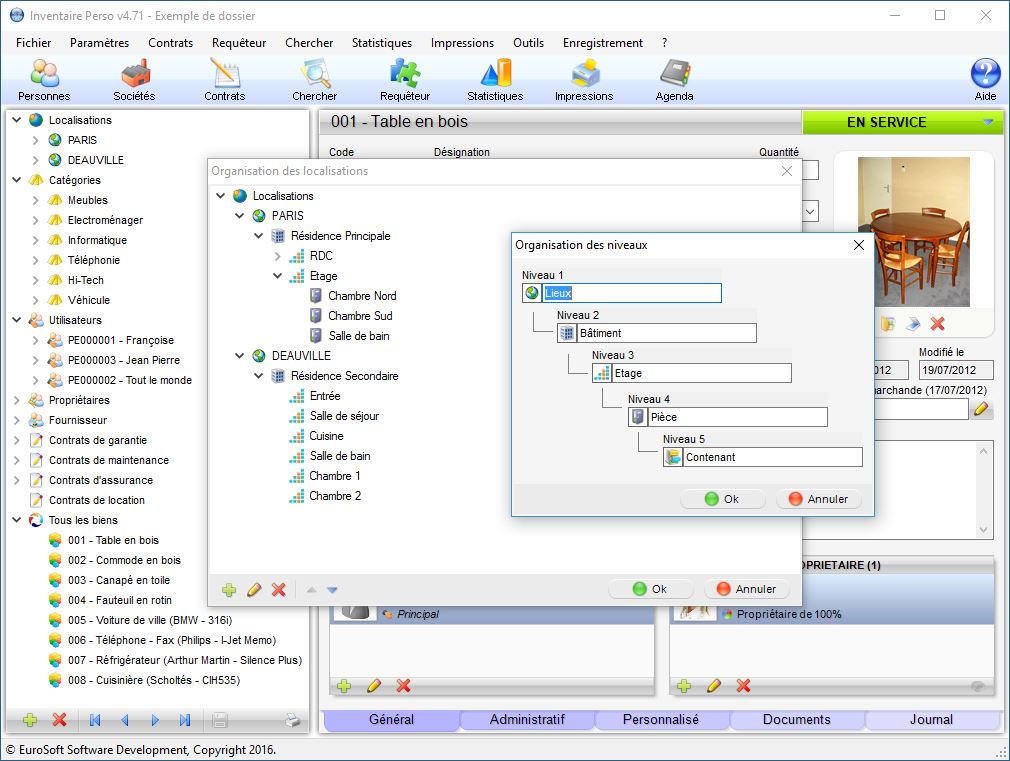Collapse the Etage node in localisations
This screenshot has width=1010, height=761.
click(x=278, y=276)
